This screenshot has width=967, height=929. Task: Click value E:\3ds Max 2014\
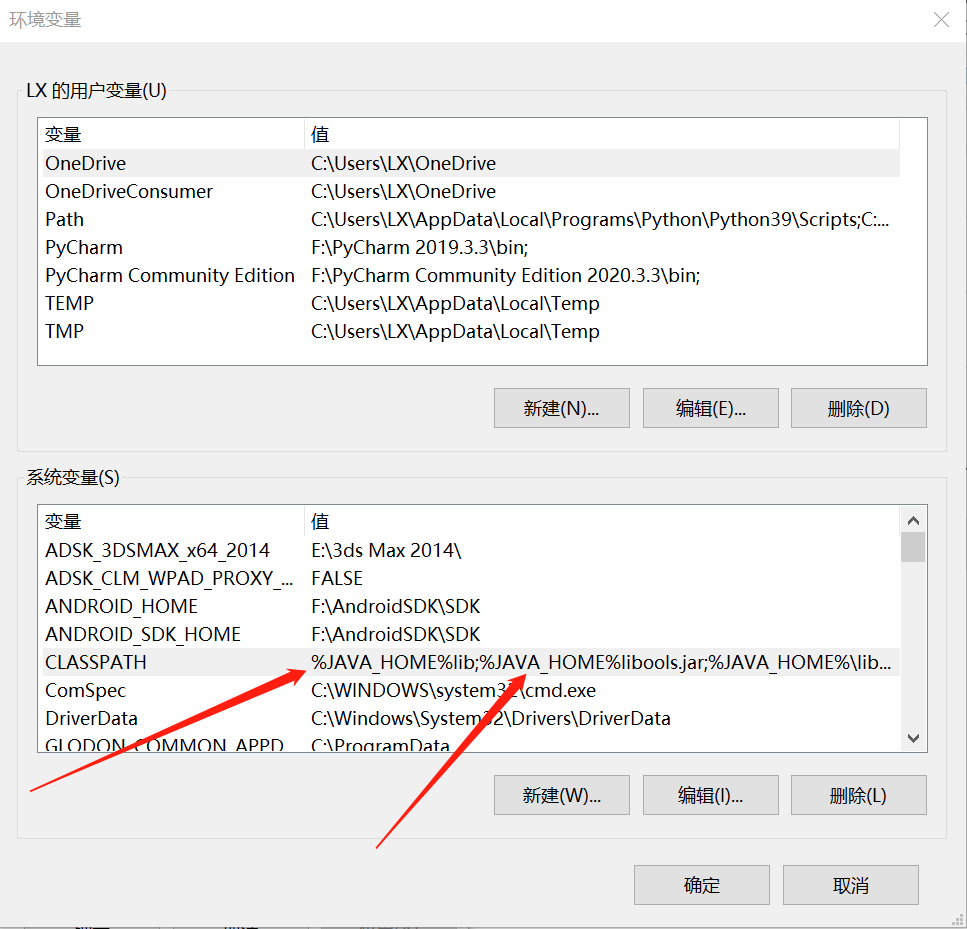click(386, 550)
